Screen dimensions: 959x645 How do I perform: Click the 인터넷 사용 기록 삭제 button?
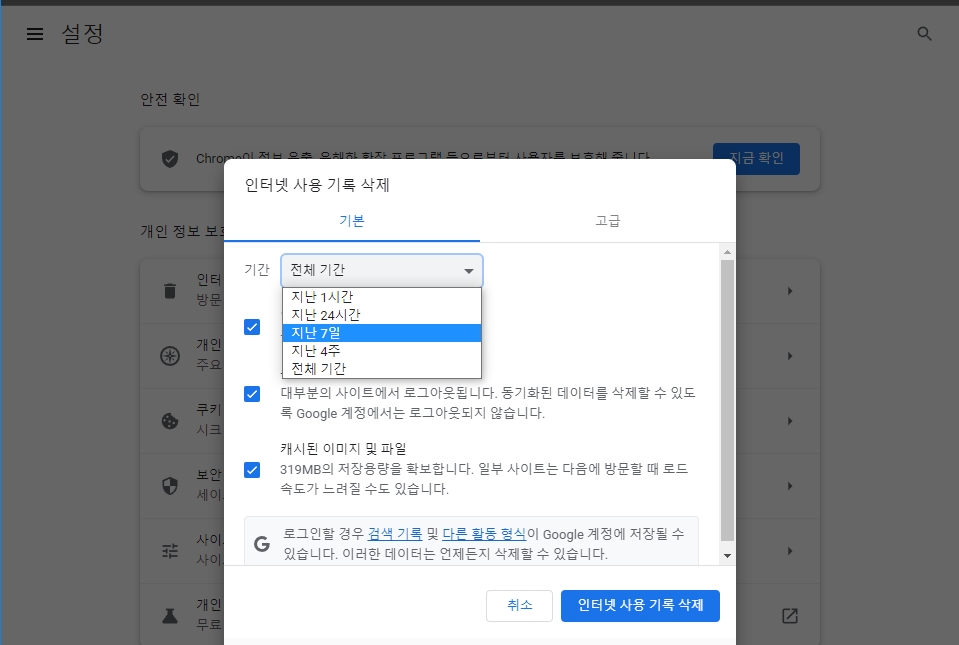click(640, 605)
